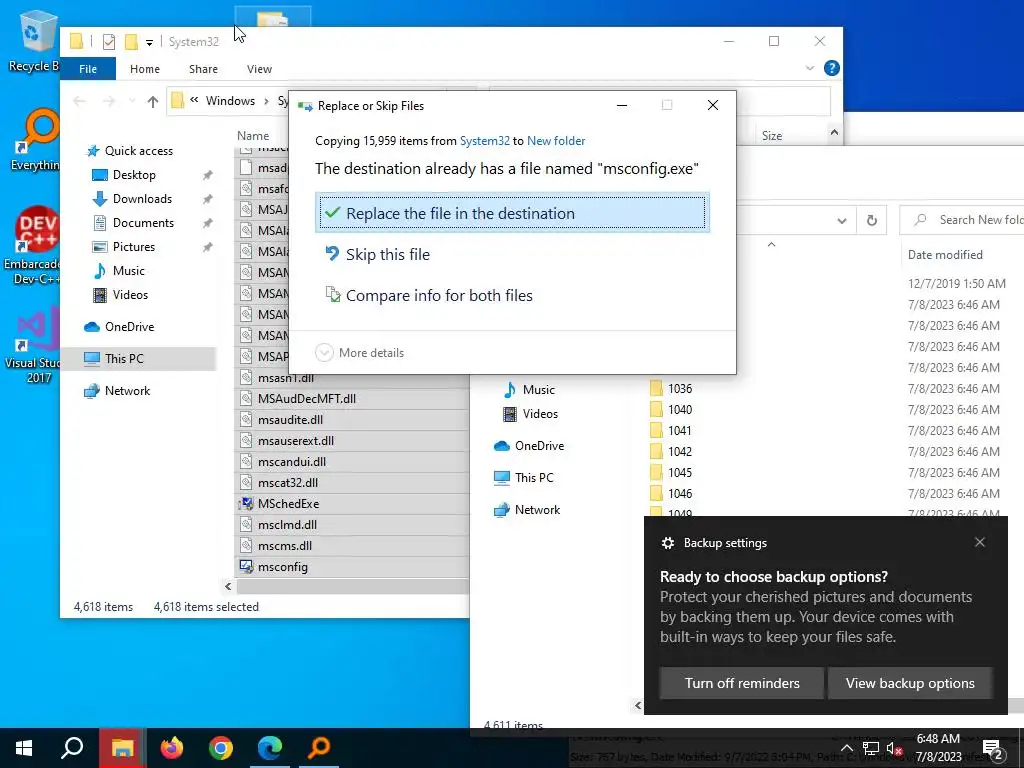Select Pictures in System32 sidebar
Image resolution: width=1024 pixels, height=768 pixels.
point(133,247)
